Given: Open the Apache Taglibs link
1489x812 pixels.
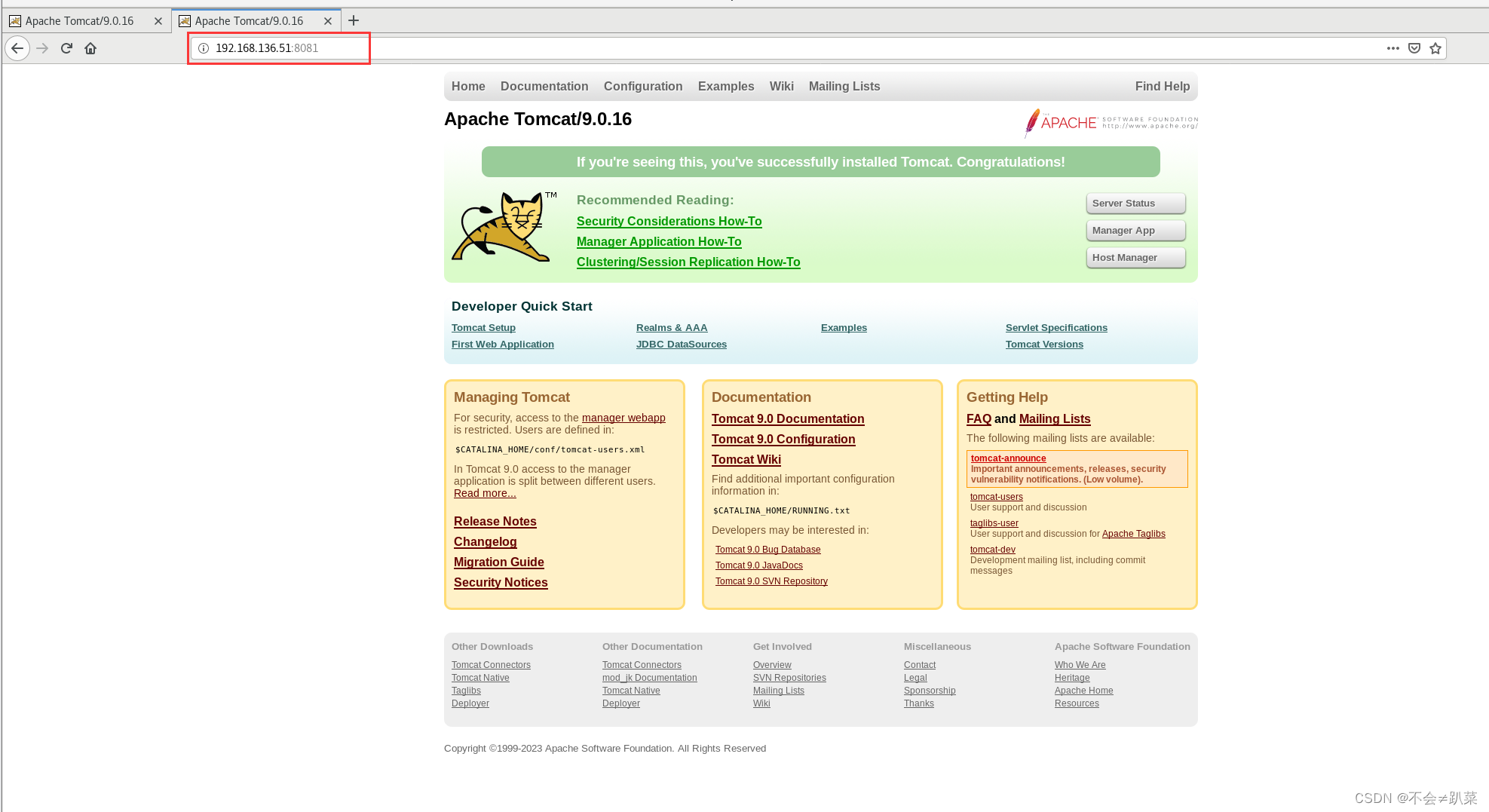Looking at the screenshot, I should coord(1134,534).
